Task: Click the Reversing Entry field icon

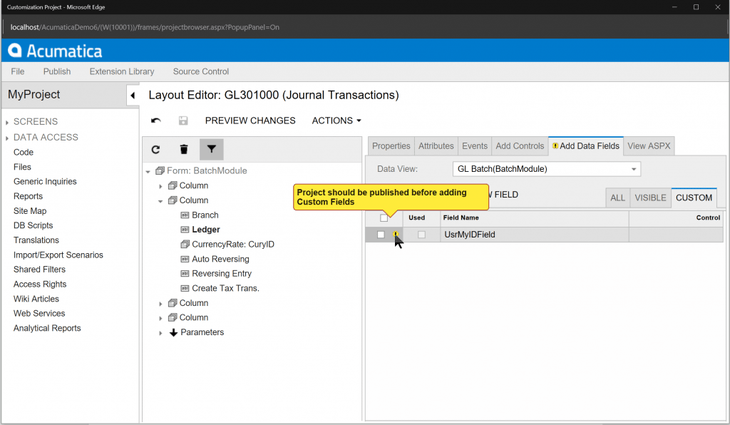Action: (185, 274)
